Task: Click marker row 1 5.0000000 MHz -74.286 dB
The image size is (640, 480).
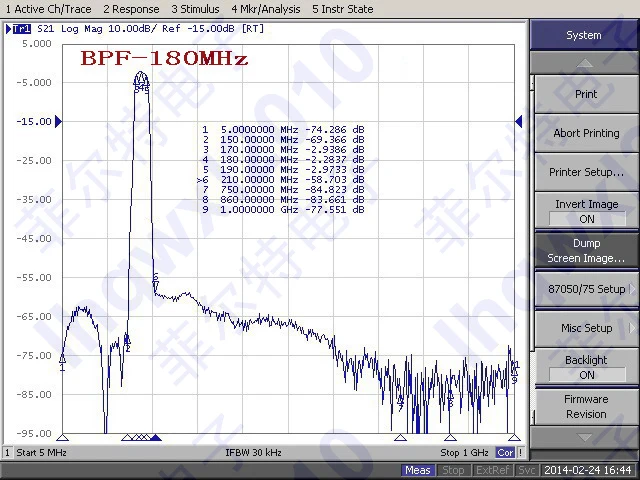Action: point(283,130)
